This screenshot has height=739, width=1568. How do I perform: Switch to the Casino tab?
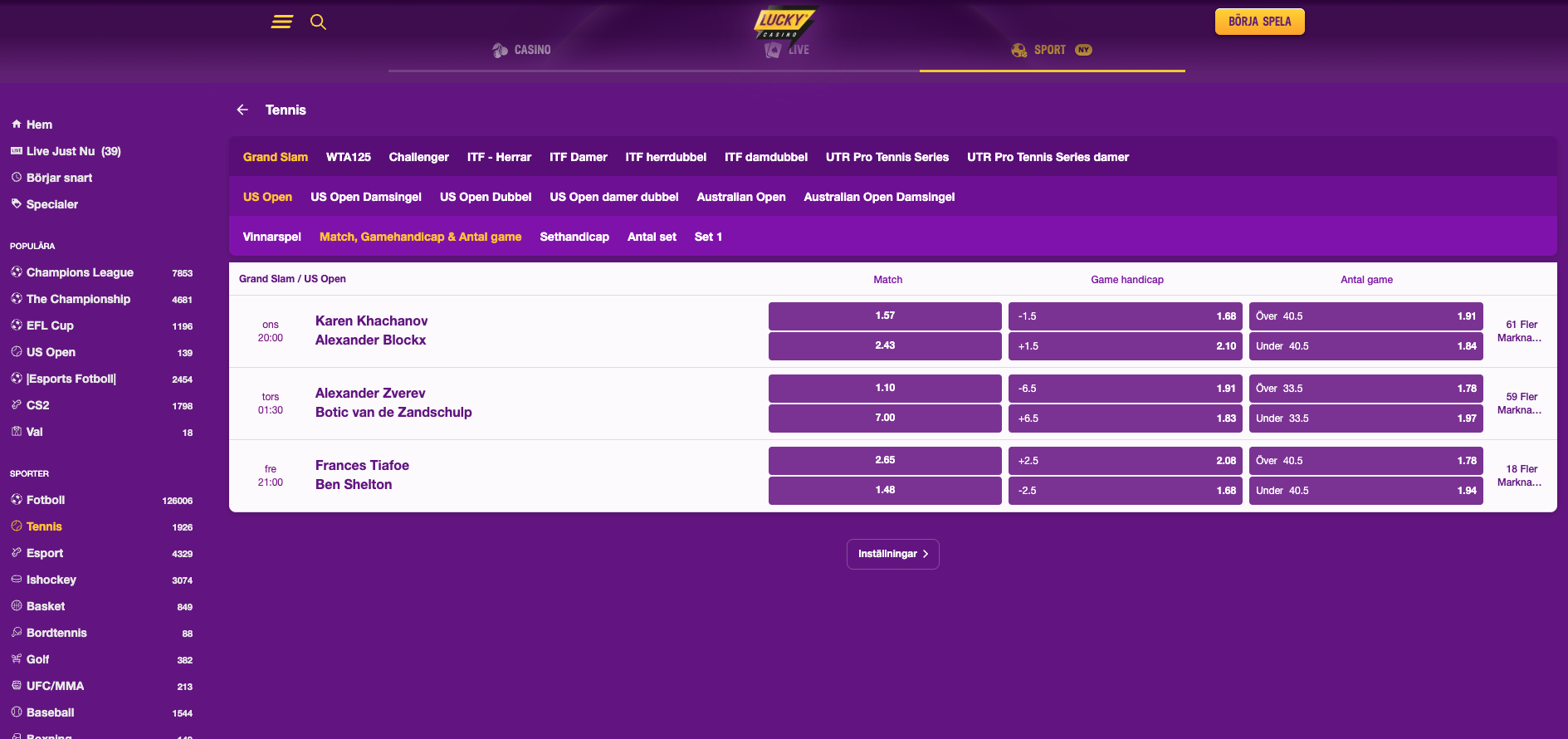point(521,50)
